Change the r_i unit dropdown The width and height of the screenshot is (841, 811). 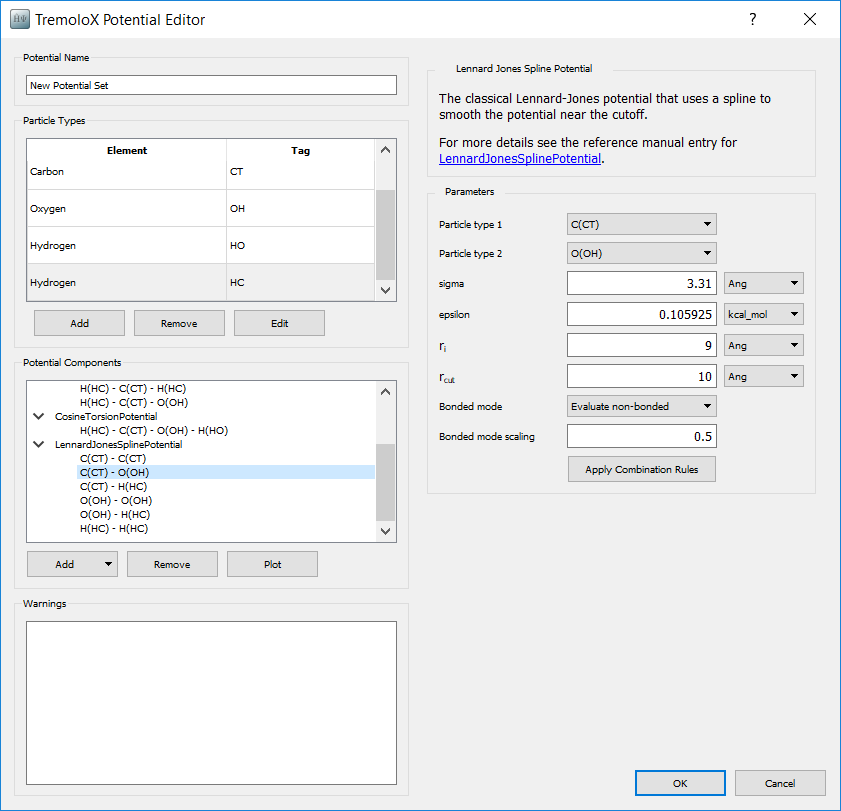click(764, 345)
